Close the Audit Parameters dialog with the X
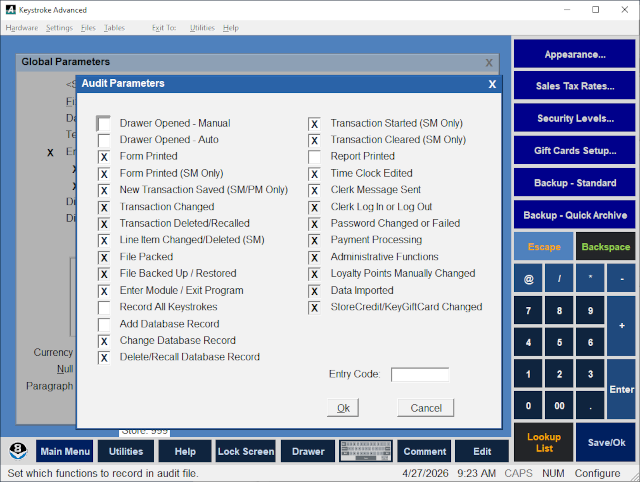Screen dimensions: 640x482 [x=492, y=84]
